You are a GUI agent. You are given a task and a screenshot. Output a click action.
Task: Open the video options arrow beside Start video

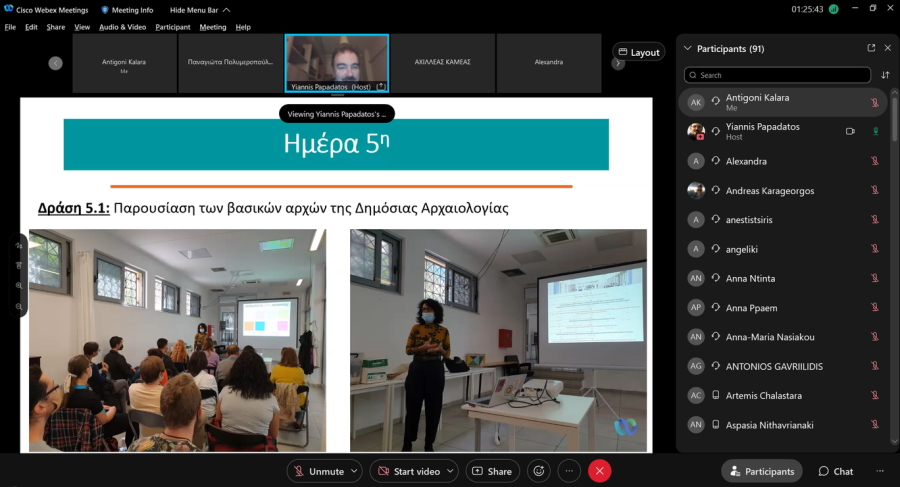point(450,471)
